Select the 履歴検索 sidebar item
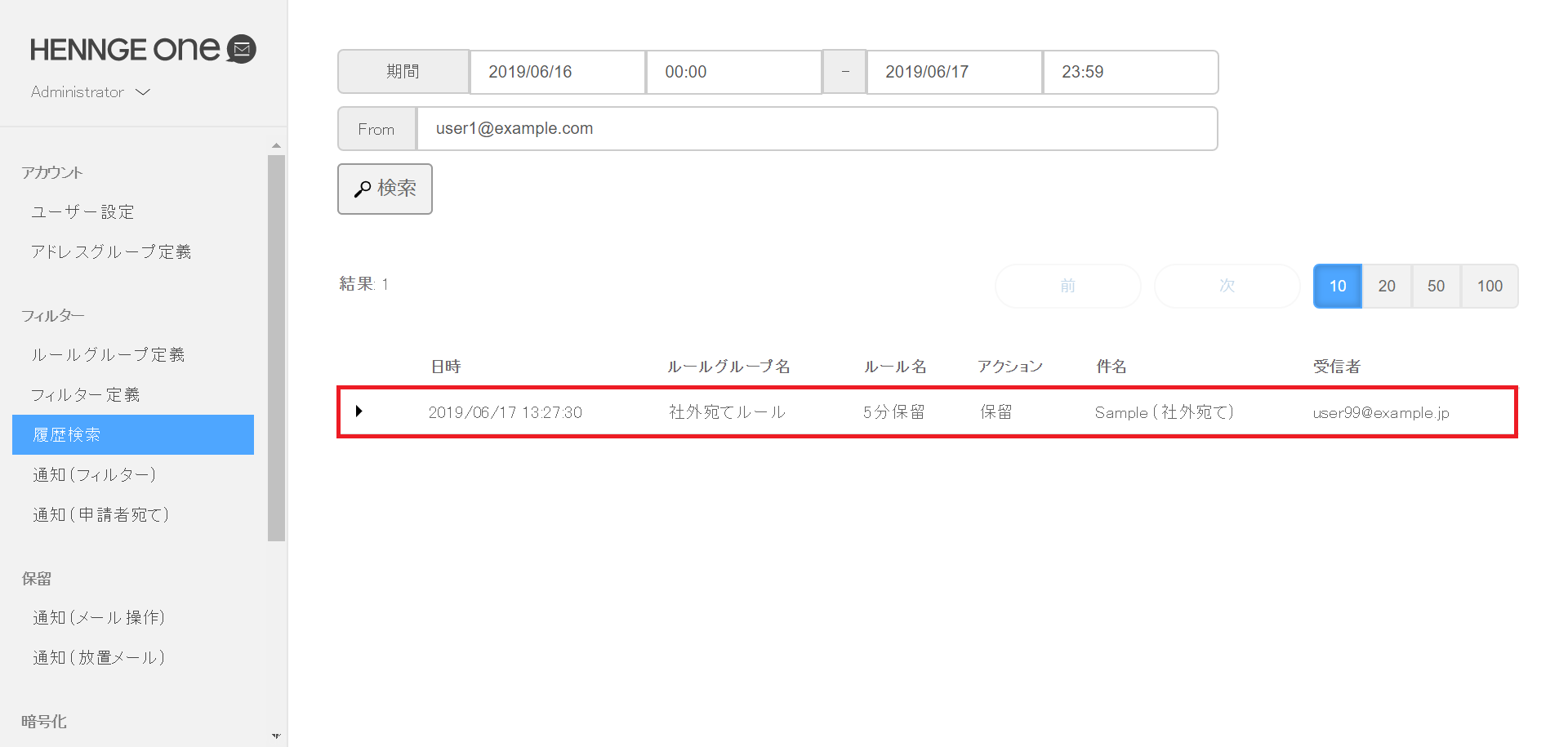Viewport: 1568px width, 747px height. [133, 434]
